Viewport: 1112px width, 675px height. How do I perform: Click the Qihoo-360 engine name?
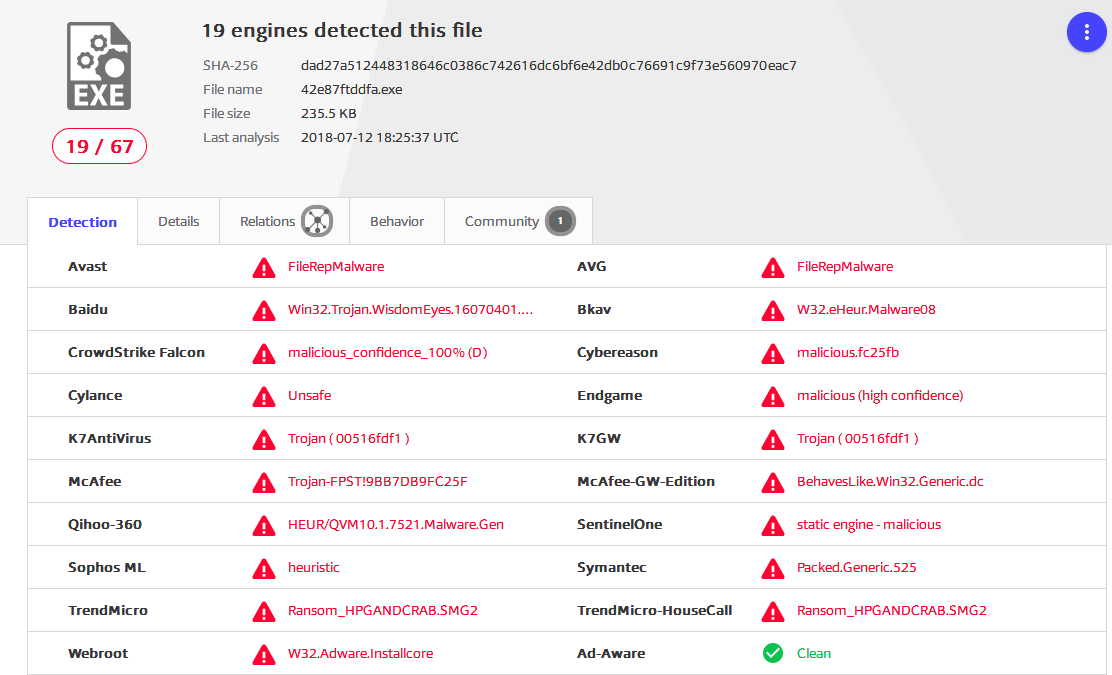[x=105, y=525]
